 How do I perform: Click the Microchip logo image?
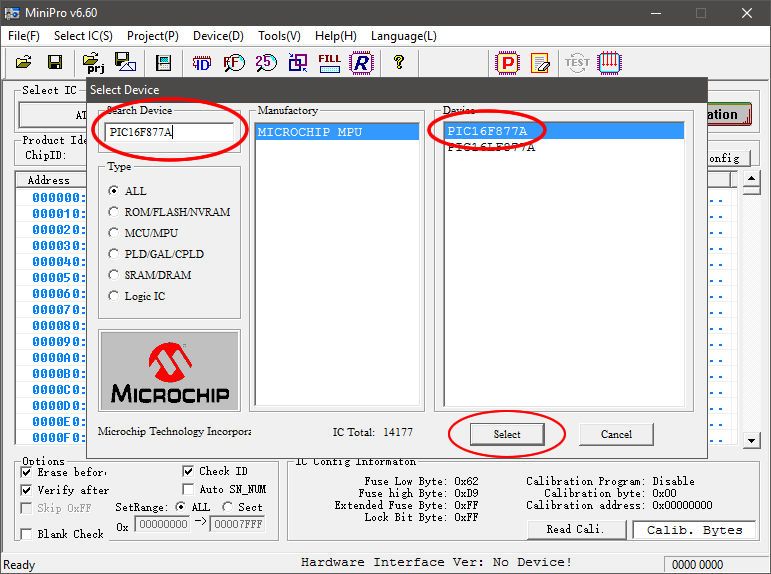170,371
